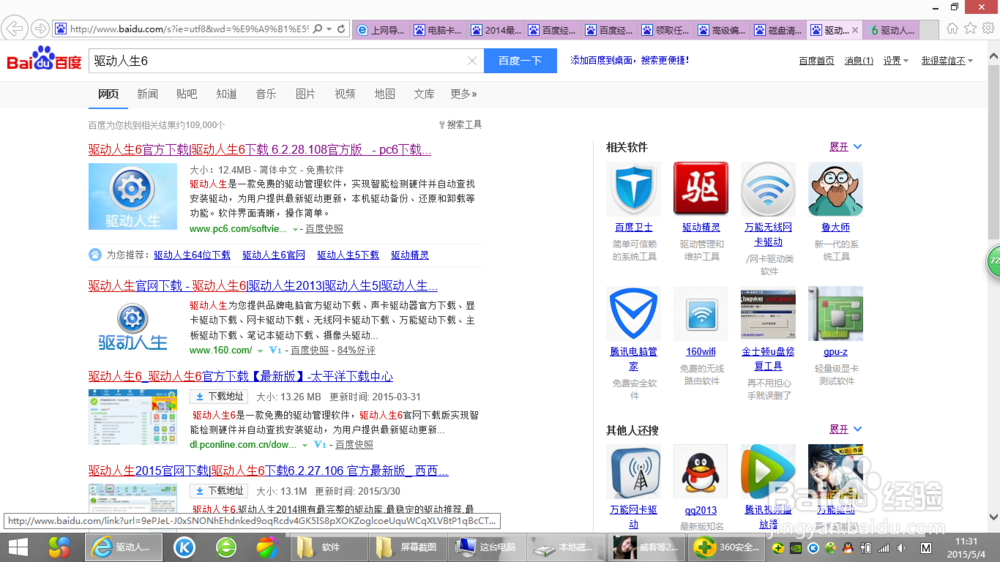
Task: Switch to the 上网导... browser tab
Action: [381, 30]
